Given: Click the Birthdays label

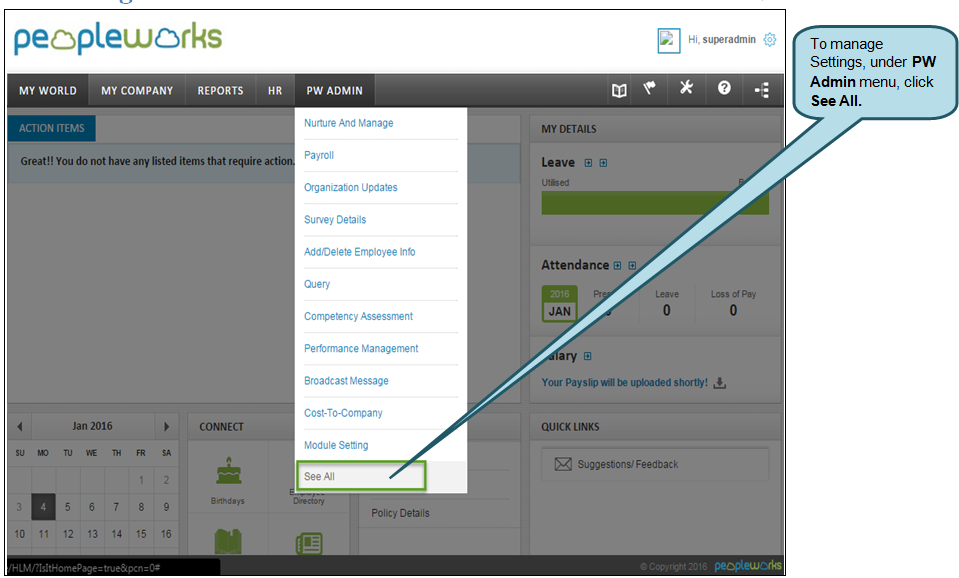Looking at the screenshot, I should (228, 501).
